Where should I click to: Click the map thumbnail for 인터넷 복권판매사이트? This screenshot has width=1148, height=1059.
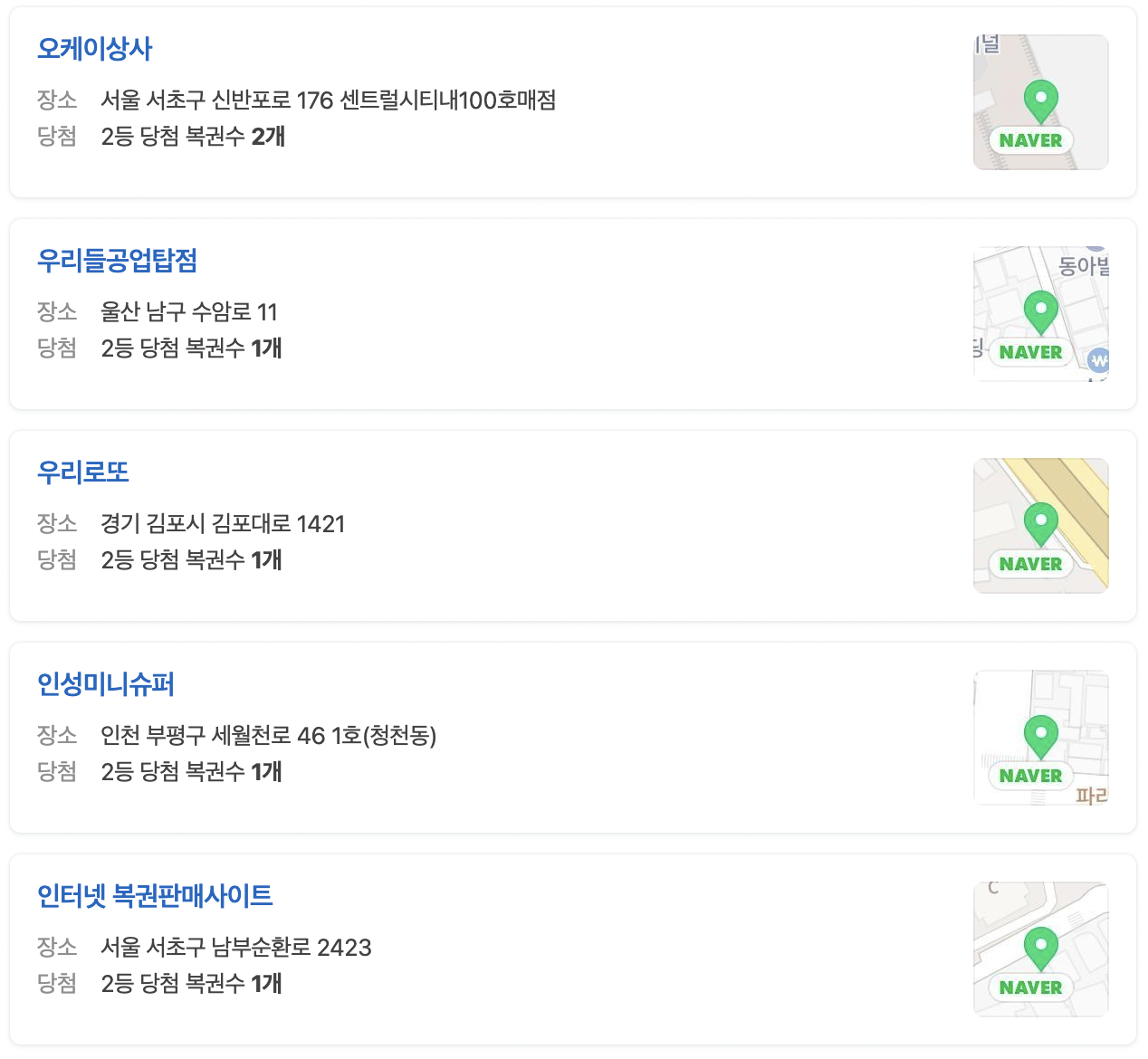[x=1040, y=948]
